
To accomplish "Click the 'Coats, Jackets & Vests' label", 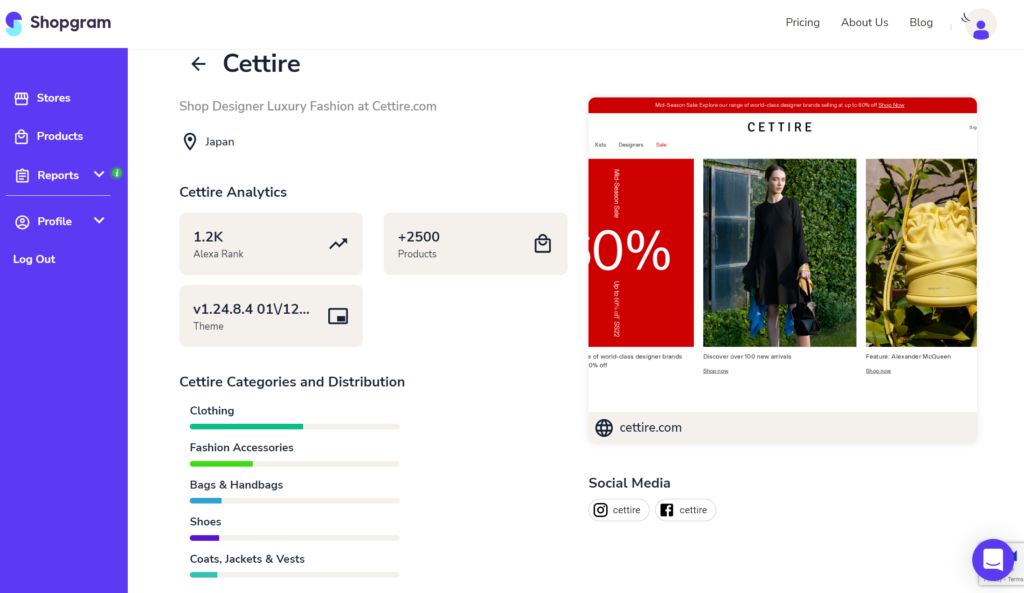I will coord(247,559).
